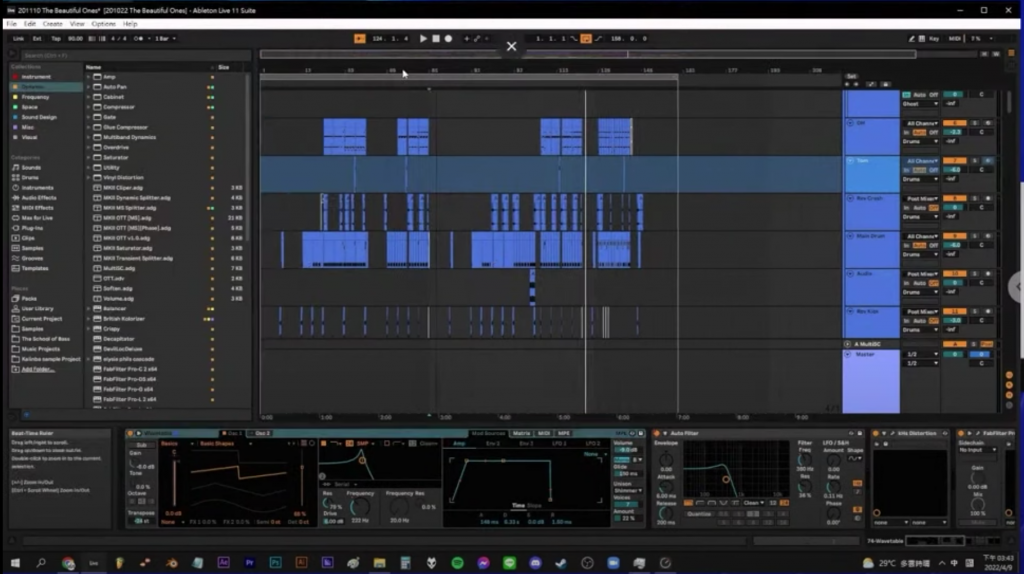Open Discord from the Windows taskbar
Screen dimensions: 1024x574
point(536,563)
